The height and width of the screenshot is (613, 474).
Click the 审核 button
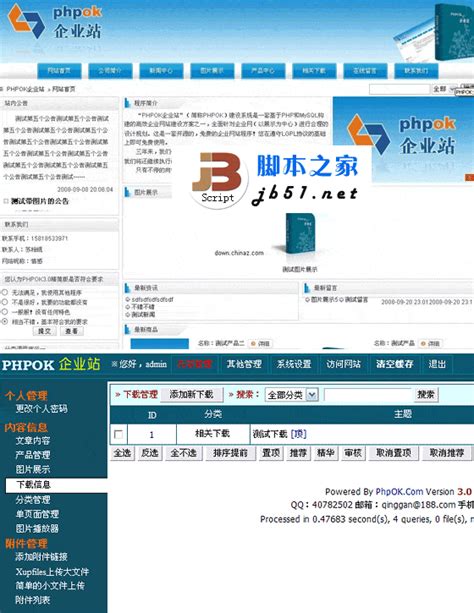point(353,453)
